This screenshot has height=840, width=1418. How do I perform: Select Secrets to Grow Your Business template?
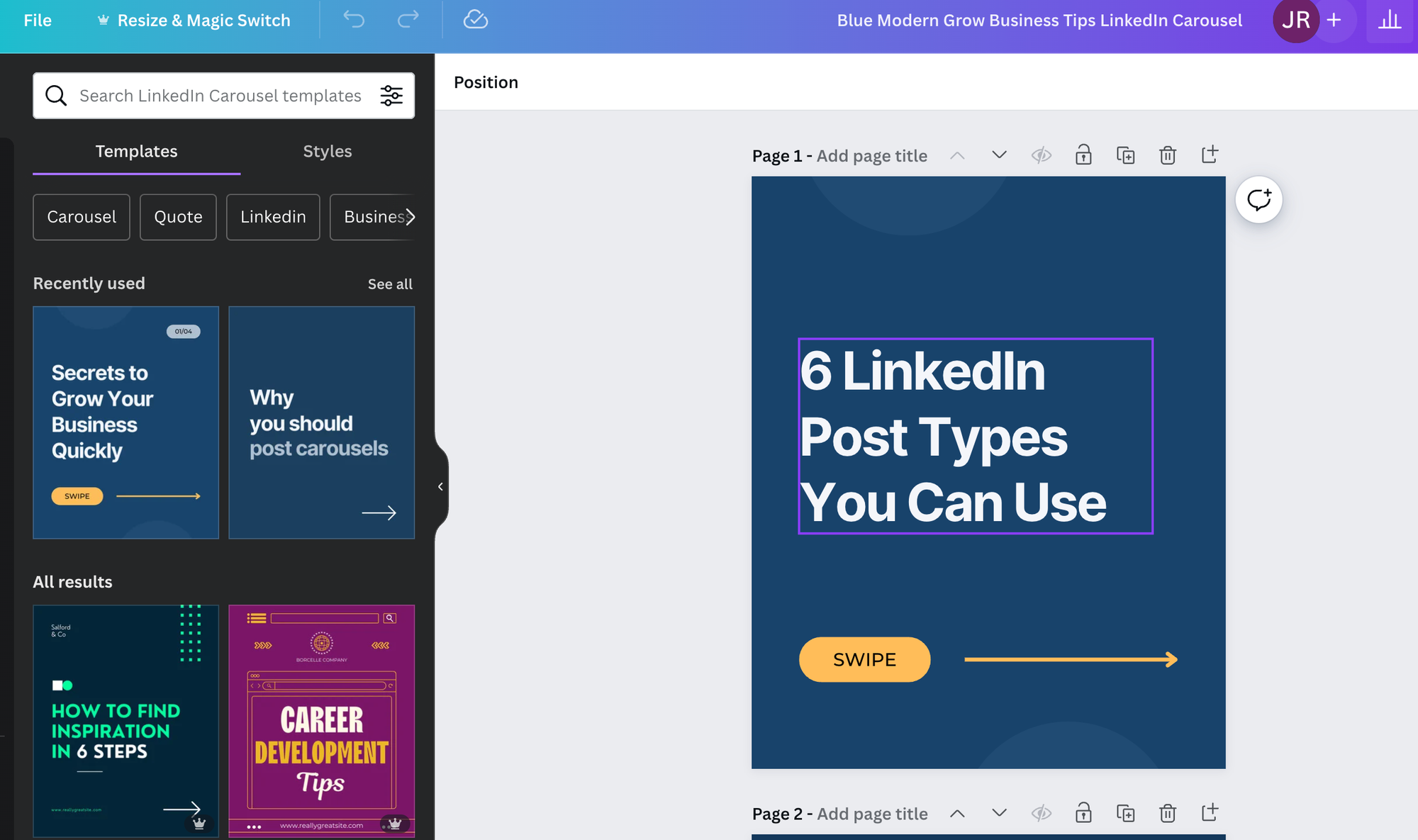click(126, 422)
